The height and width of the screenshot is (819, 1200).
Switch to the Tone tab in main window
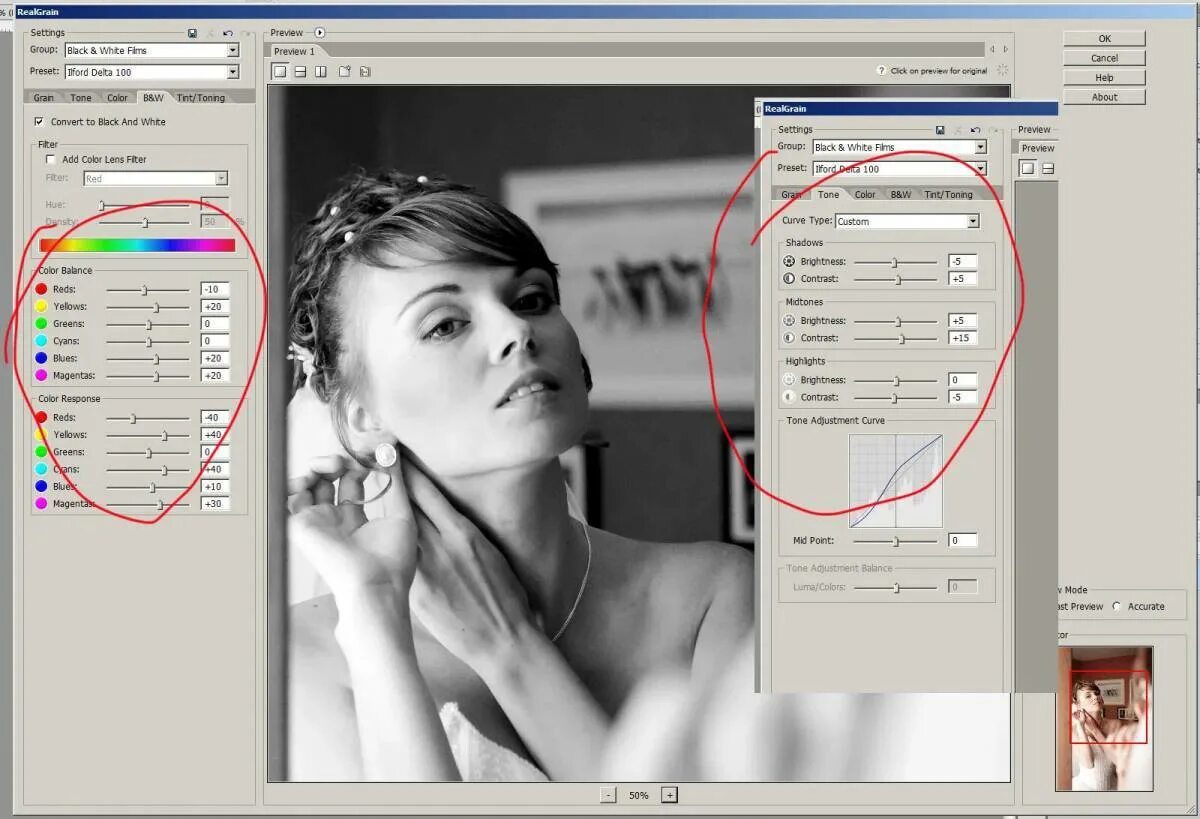[81, 97]
